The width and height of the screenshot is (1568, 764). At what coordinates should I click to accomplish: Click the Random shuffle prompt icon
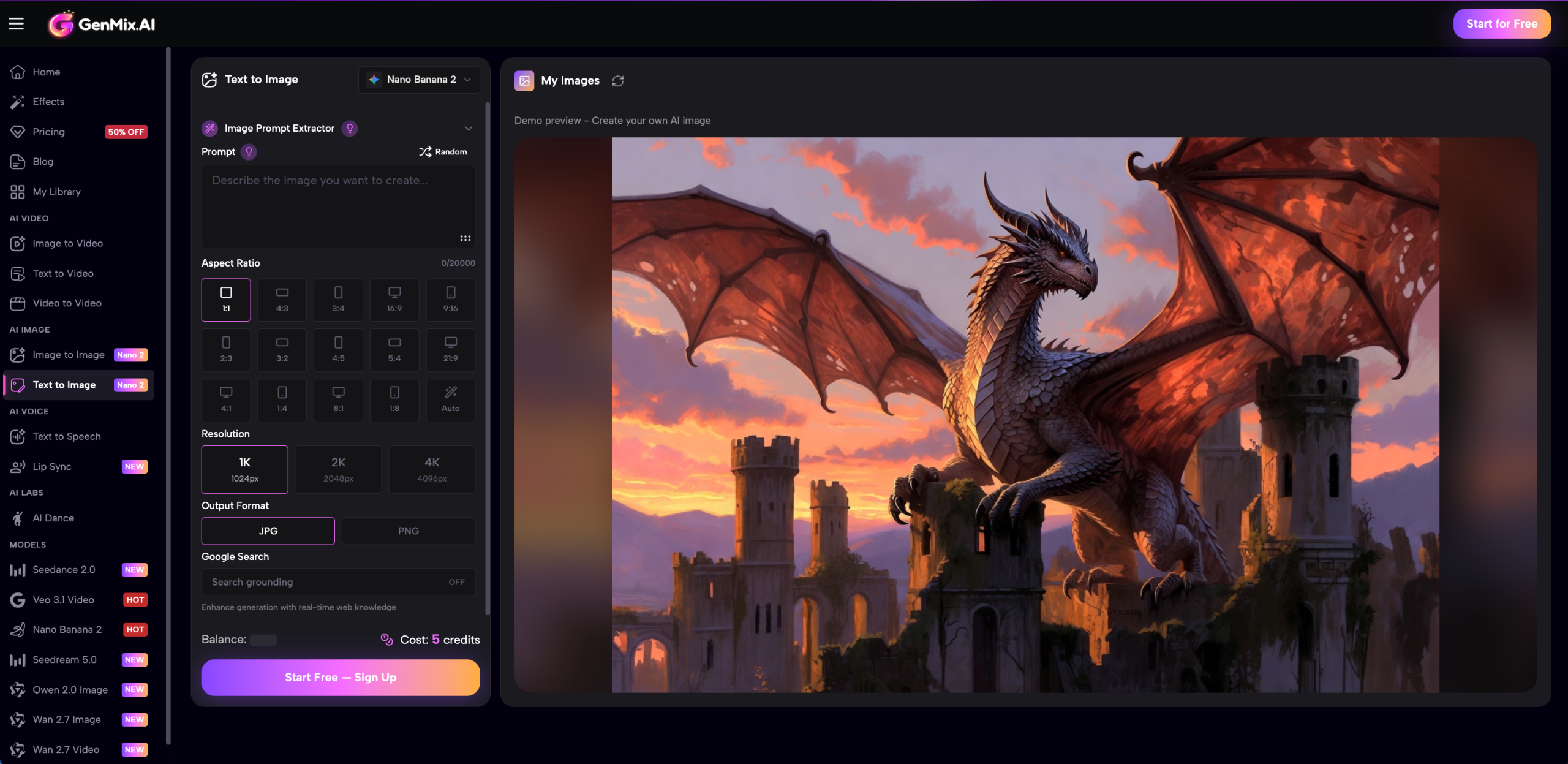[x=425, y=151]
